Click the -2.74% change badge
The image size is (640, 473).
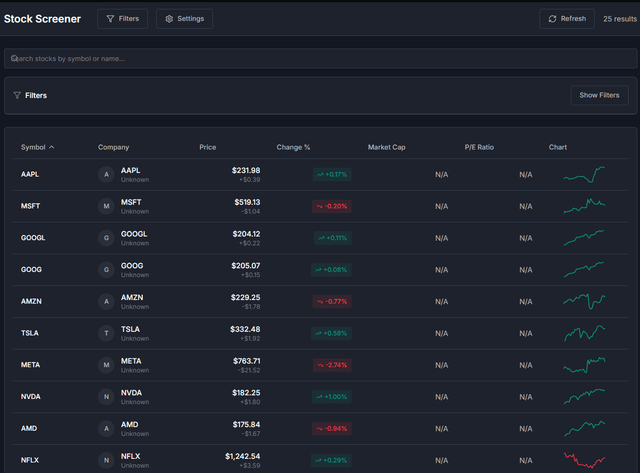(x=332, y=365)
